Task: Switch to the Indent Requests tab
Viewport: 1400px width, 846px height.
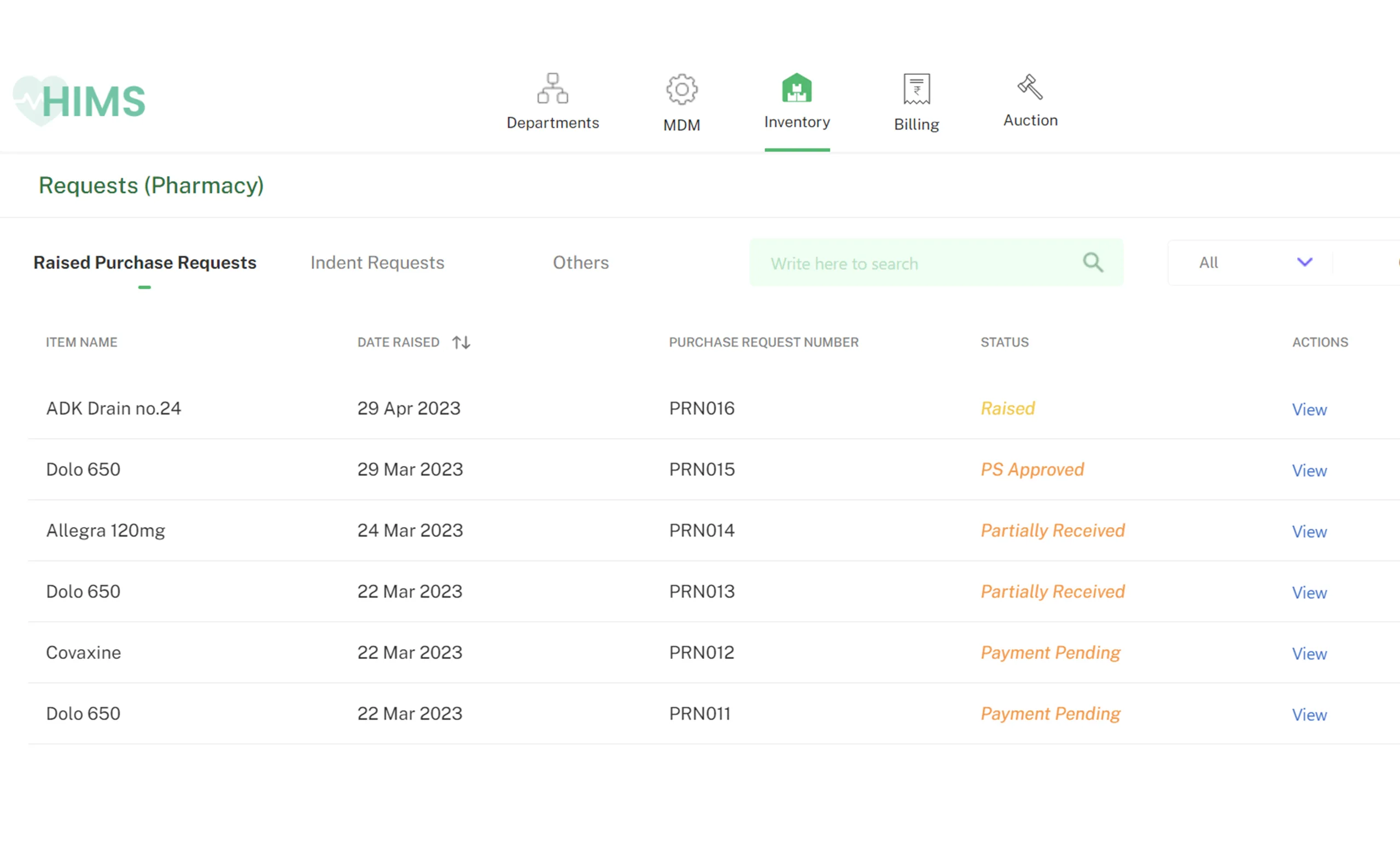Action: coord(377,262)
